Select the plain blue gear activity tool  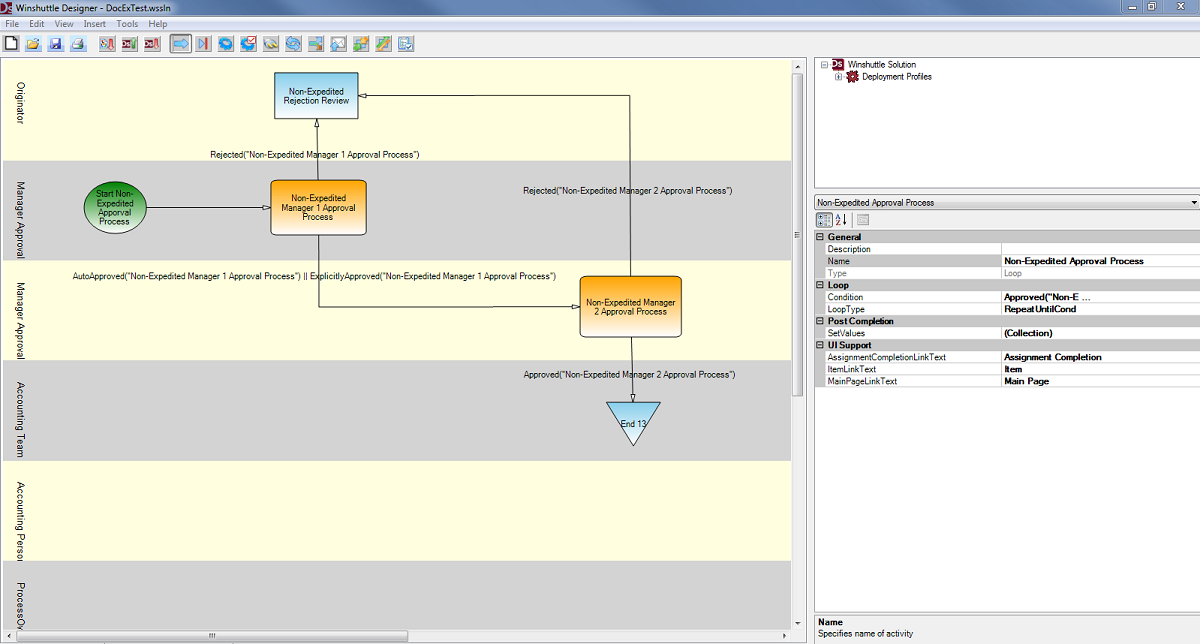coord(226,44)
